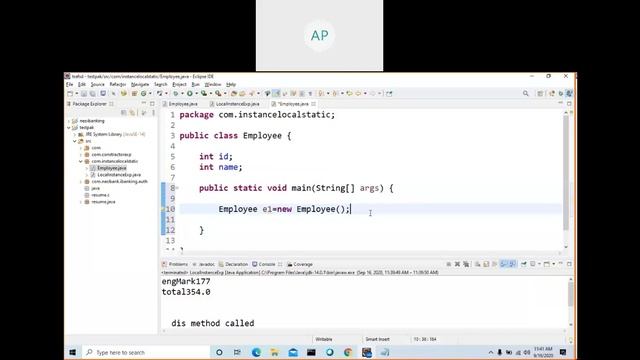Viewport: 640px width, 360px height.
Task: Toggle Mark Occurrences in toolbar
Action: click(276, 93)
